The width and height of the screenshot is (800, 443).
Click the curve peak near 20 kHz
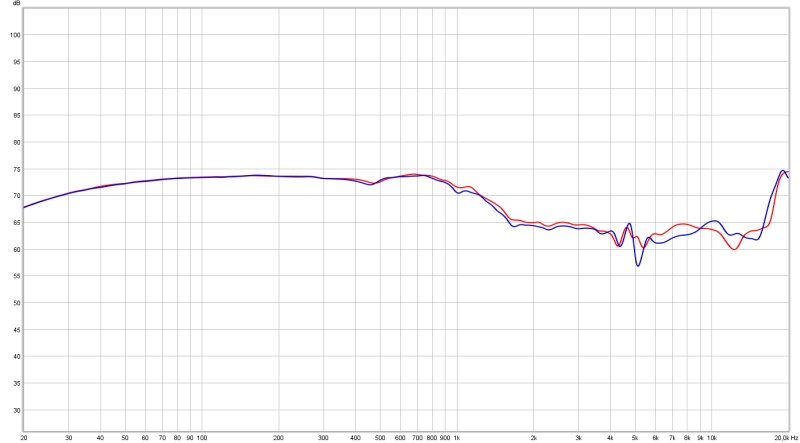point(783,170)
